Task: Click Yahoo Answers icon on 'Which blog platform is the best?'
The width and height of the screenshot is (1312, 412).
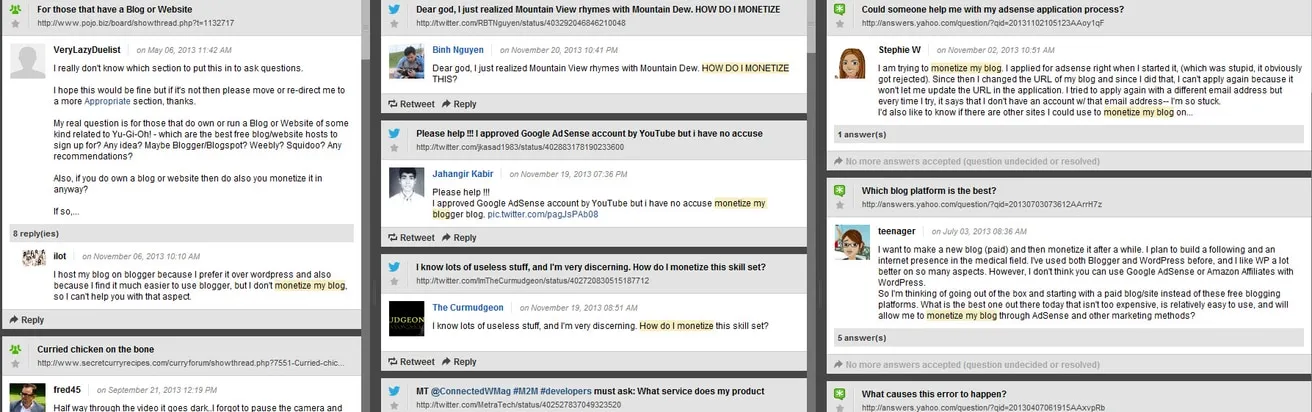Action: point(840,190)
